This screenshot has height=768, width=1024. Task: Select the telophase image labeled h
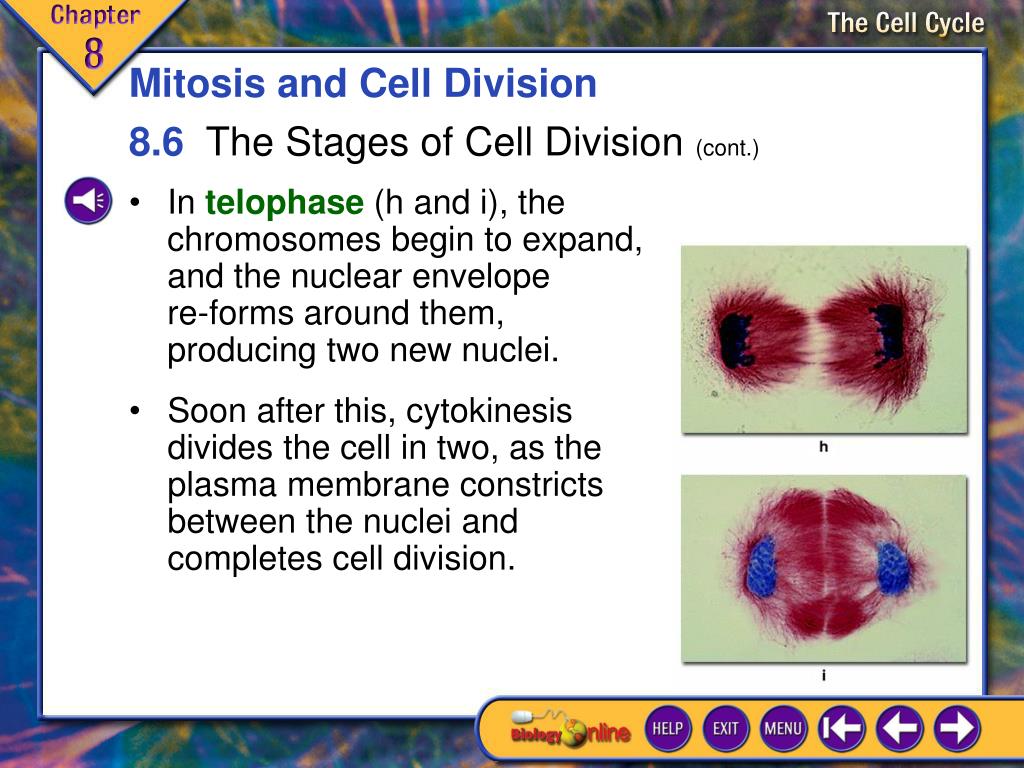824,340
